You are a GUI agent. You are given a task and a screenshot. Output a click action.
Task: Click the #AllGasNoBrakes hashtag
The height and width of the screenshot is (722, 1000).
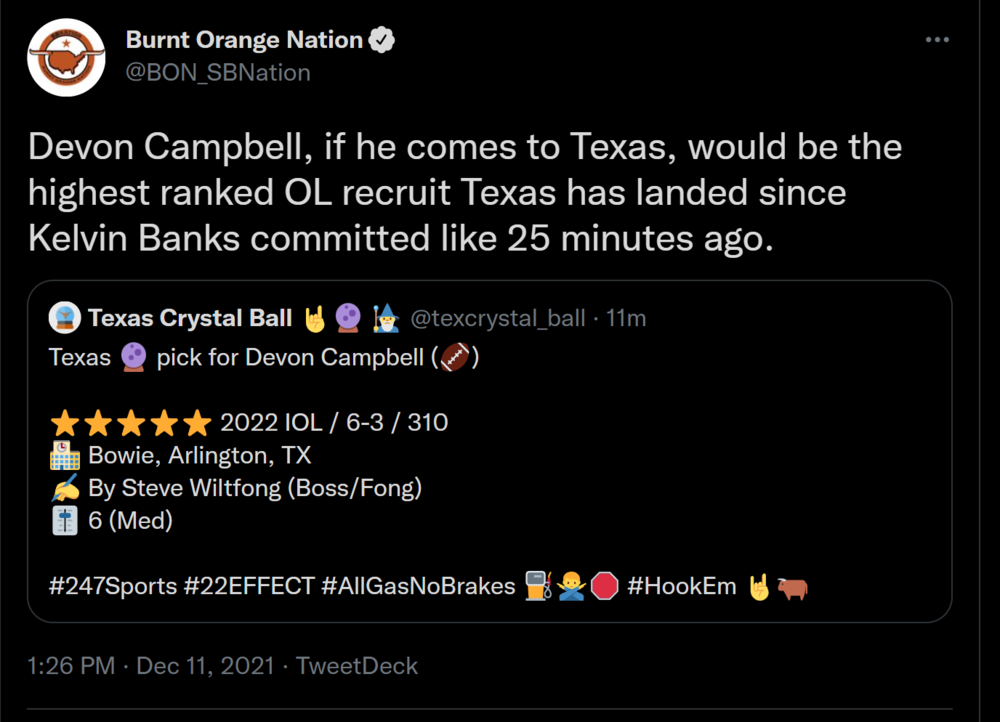pyautogui.click(x=418, y=586)
